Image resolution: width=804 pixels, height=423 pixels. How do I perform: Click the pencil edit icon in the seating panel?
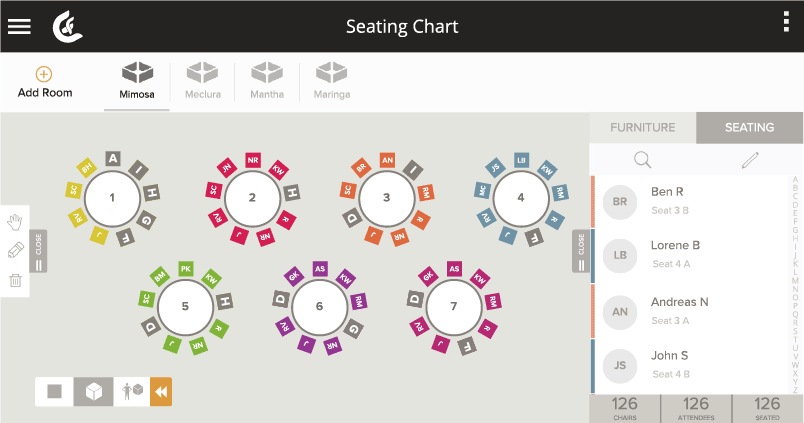point(750,160)
